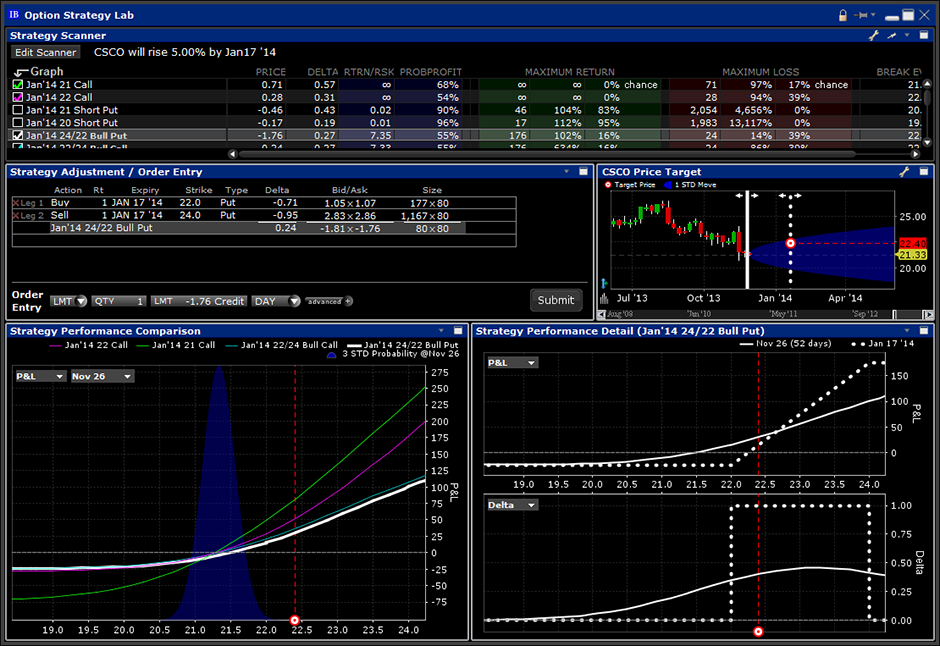
Task: Toggle the Jan'14 21 Call graph checkbox
Action: point(18,84)
